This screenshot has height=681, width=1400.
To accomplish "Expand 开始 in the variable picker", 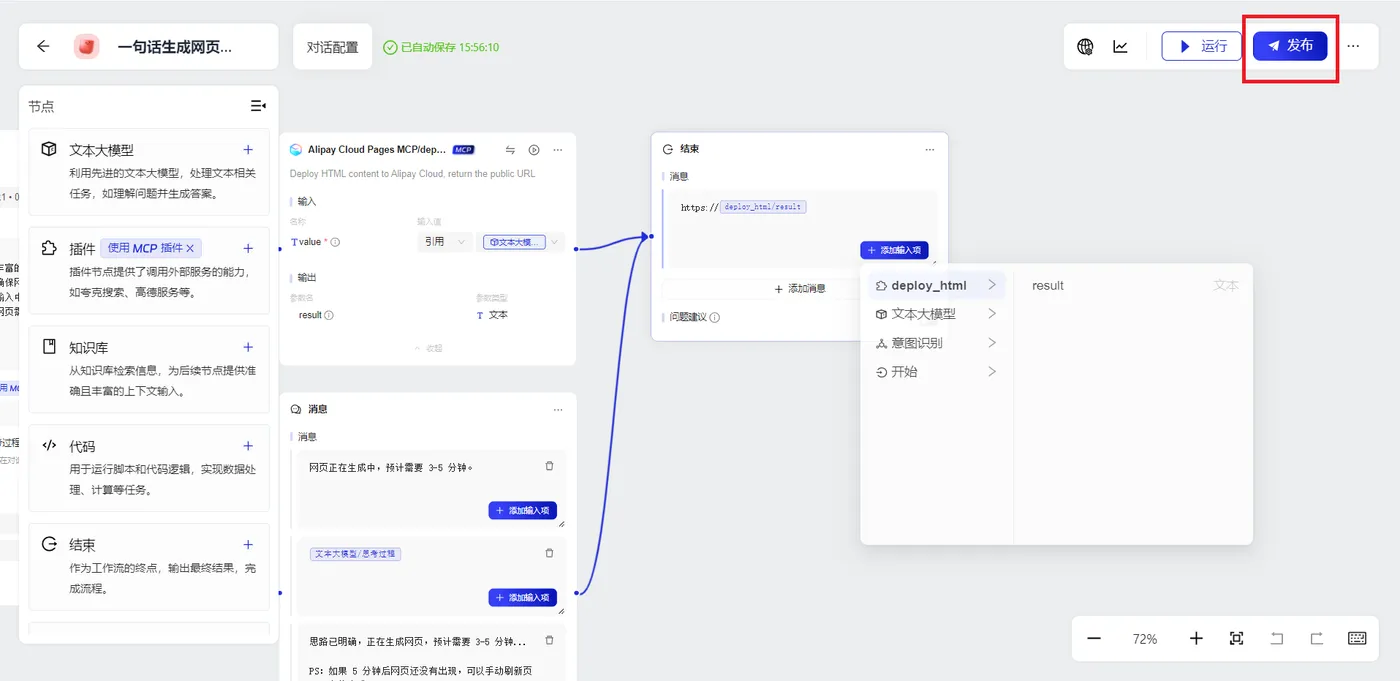I will coord(935,372).
